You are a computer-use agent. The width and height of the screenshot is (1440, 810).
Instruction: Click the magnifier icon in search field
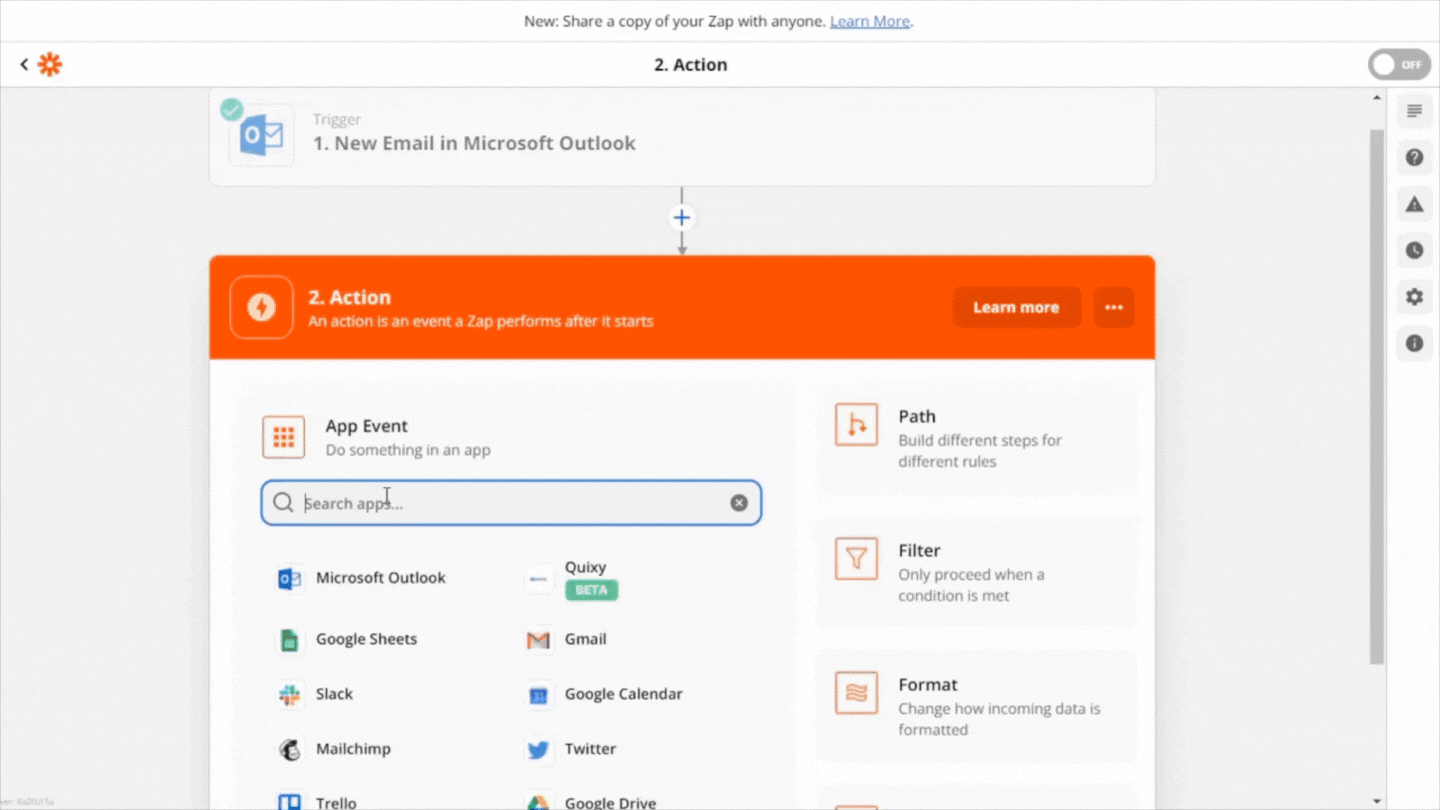(284, 503)
